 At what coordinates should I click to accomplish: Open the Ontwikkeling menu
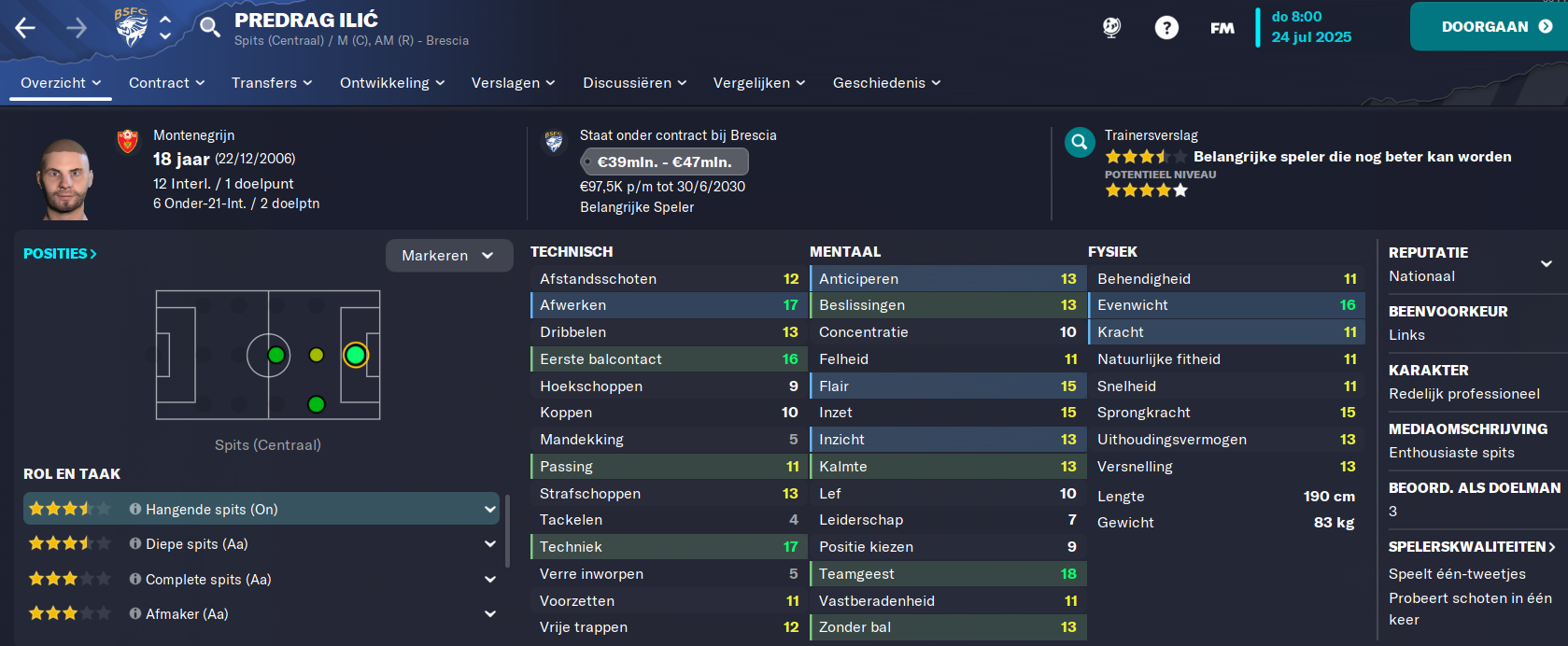click(392, 83)
